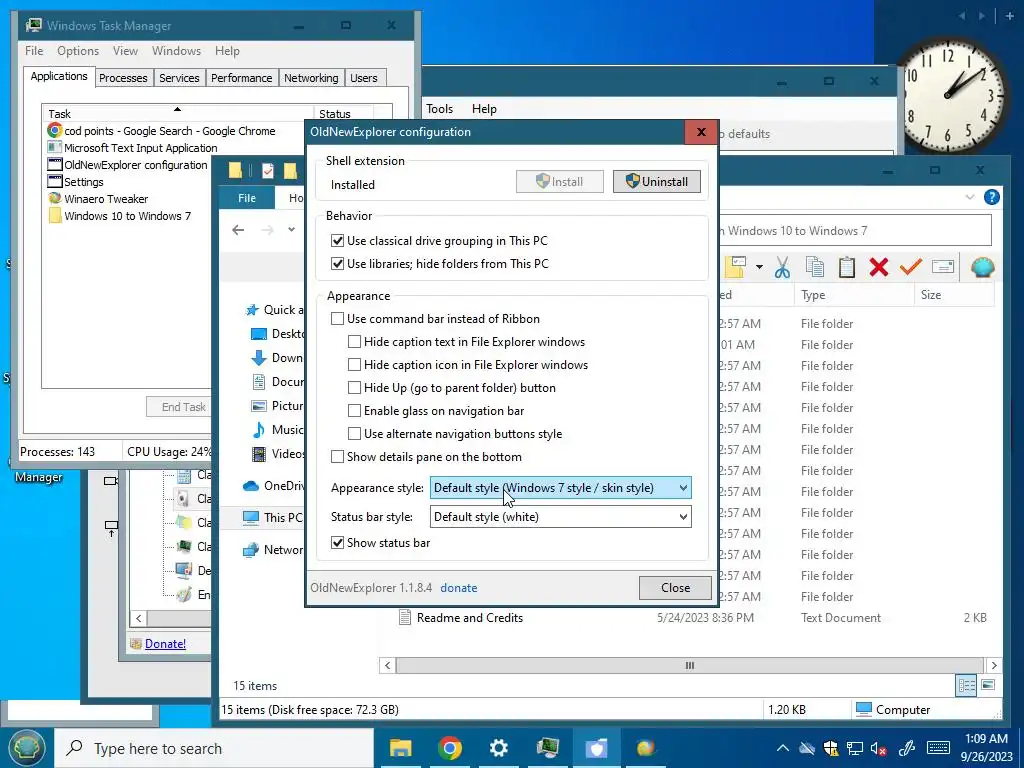The image size is (1024, 768).
Task: Show hidden tray icons chevron
Action: tap(782, 748)
